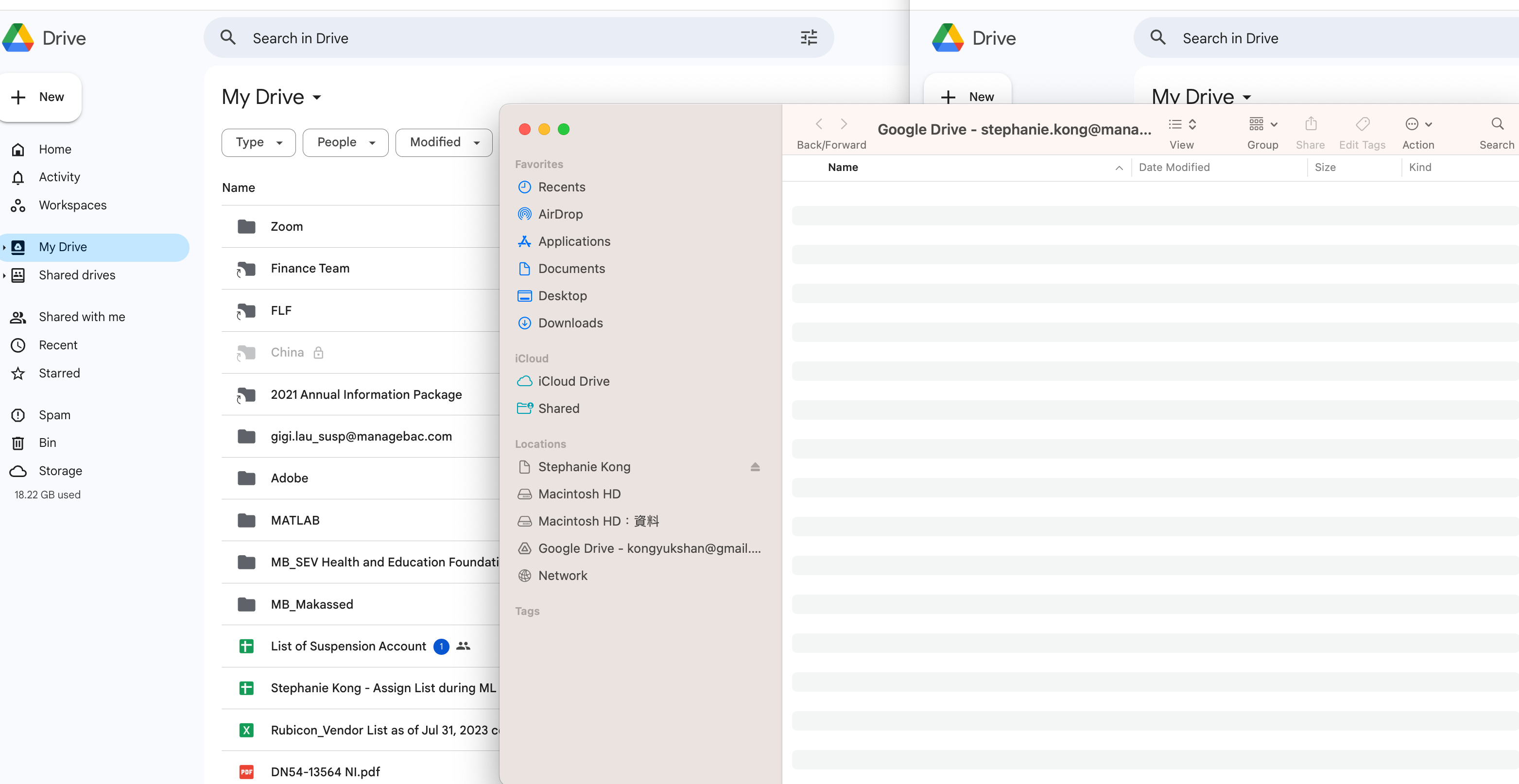Click the Edit Tags toolbar icon
The height and width of the screenshot is (784, 1519).
point(1362,124)
